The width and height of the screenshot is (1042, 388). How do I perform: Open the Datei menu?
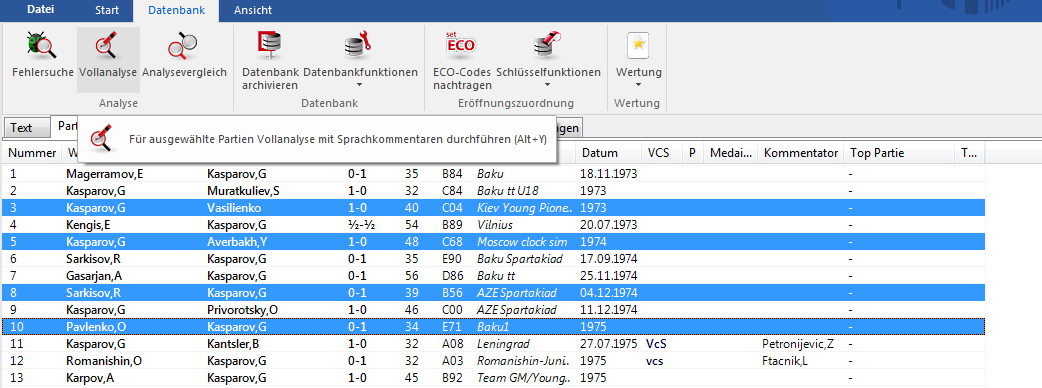tap(41, 10)
